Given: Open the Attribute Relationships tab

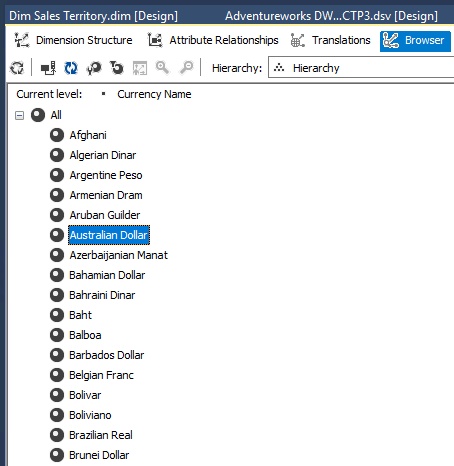Looking at the screenshot, I should click(213, 40).
